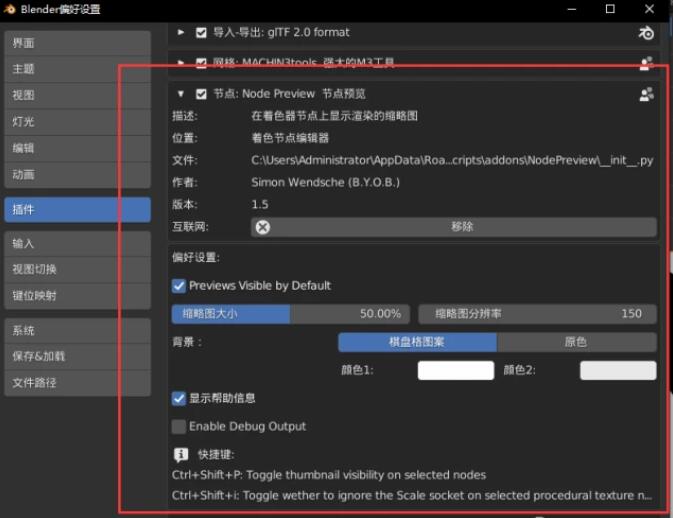Minimize the Blender preferences window
The height and width of the screenshot is (518, 673).
[572, 9]
